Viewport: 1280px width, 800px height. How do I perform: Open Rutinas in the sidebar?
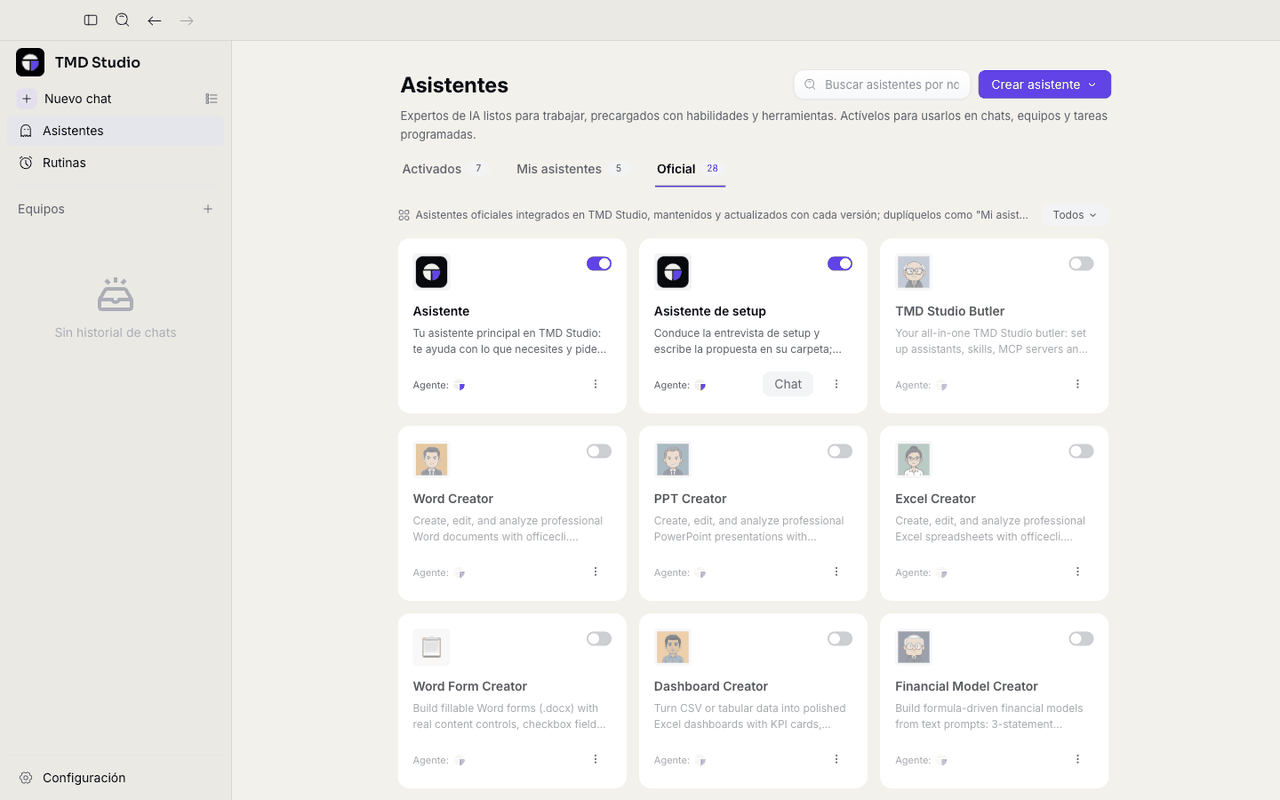(x=116, y=163)
